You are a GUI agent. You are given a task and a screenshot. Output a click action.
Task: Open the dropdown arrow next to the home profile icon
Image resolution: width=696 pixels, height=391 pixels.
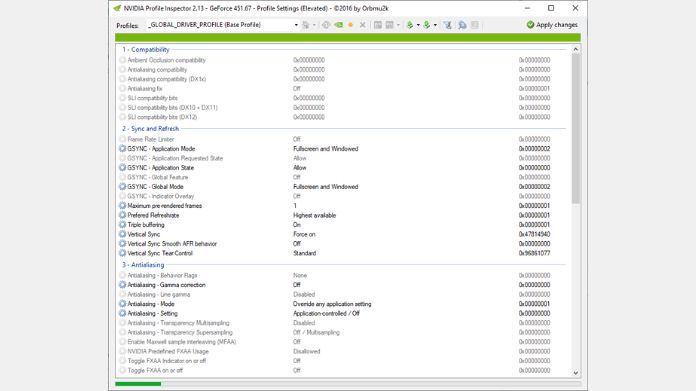point(314,25)
